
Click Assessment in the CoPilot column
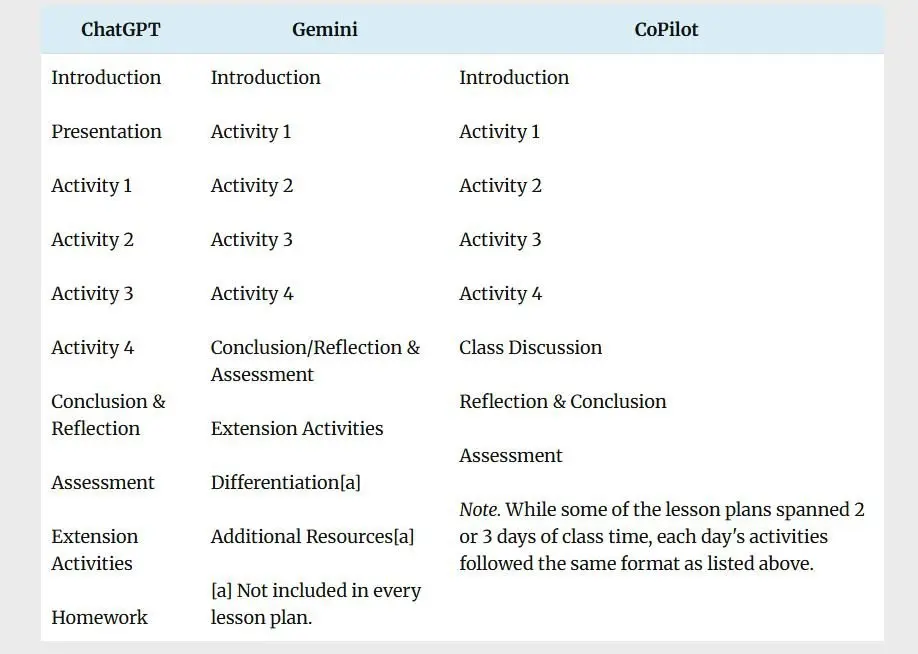pos(510,455)
